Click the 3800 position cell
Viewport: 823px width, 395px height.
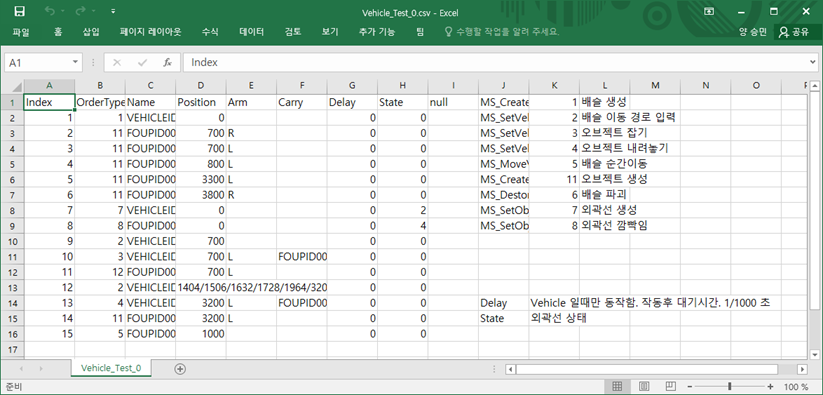pyautogui.click(x=201, y=195)
